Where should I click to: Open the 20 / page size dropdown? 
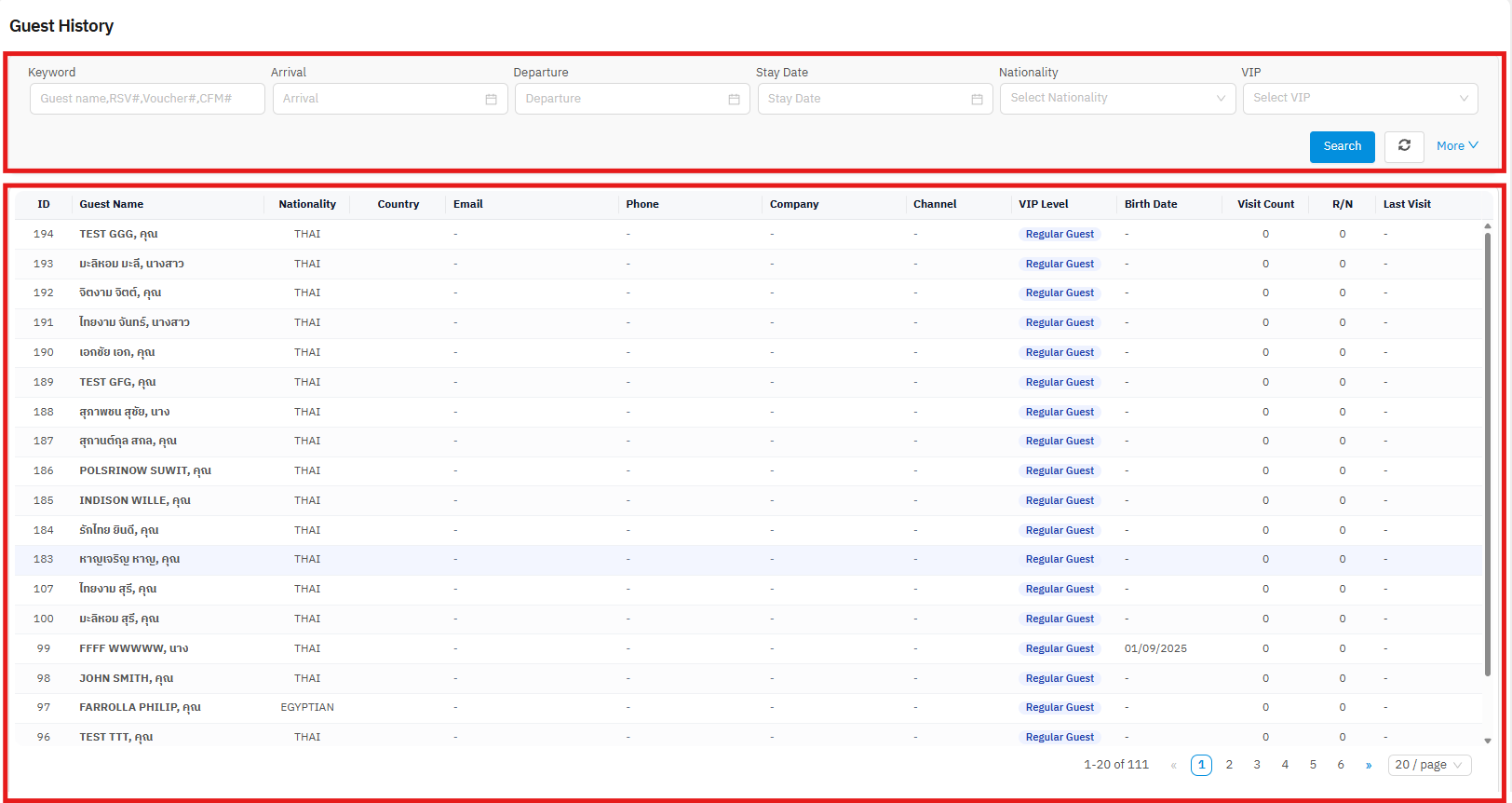(1429, 765)
